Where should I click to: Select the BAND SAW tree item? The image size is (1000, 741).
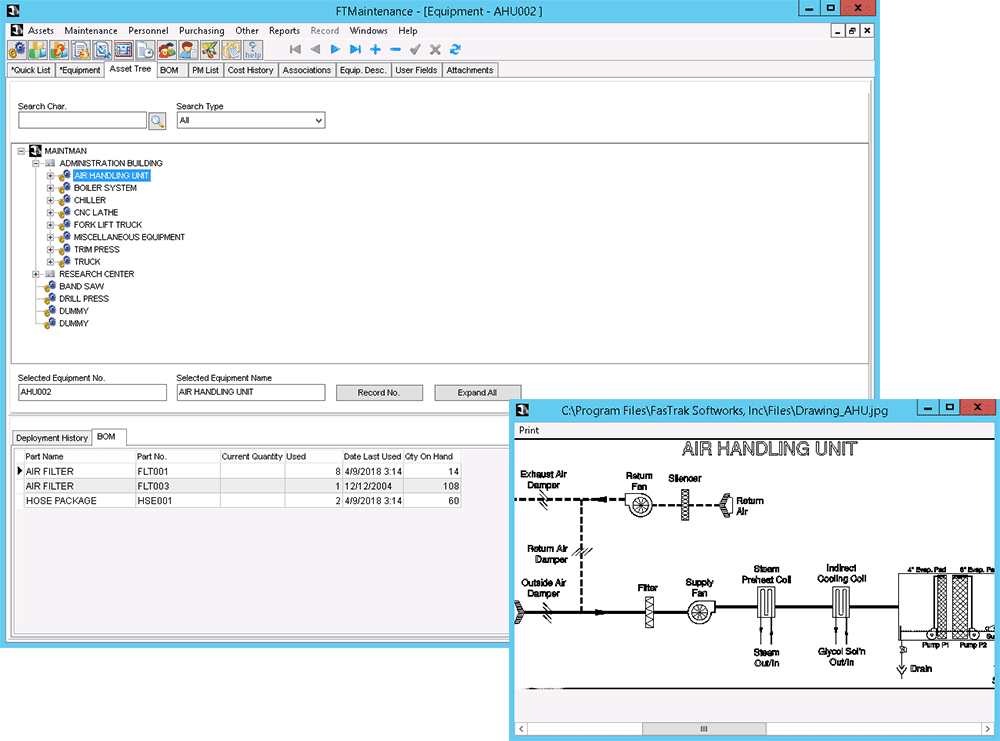pyautogui.click(x=82, y=286)
